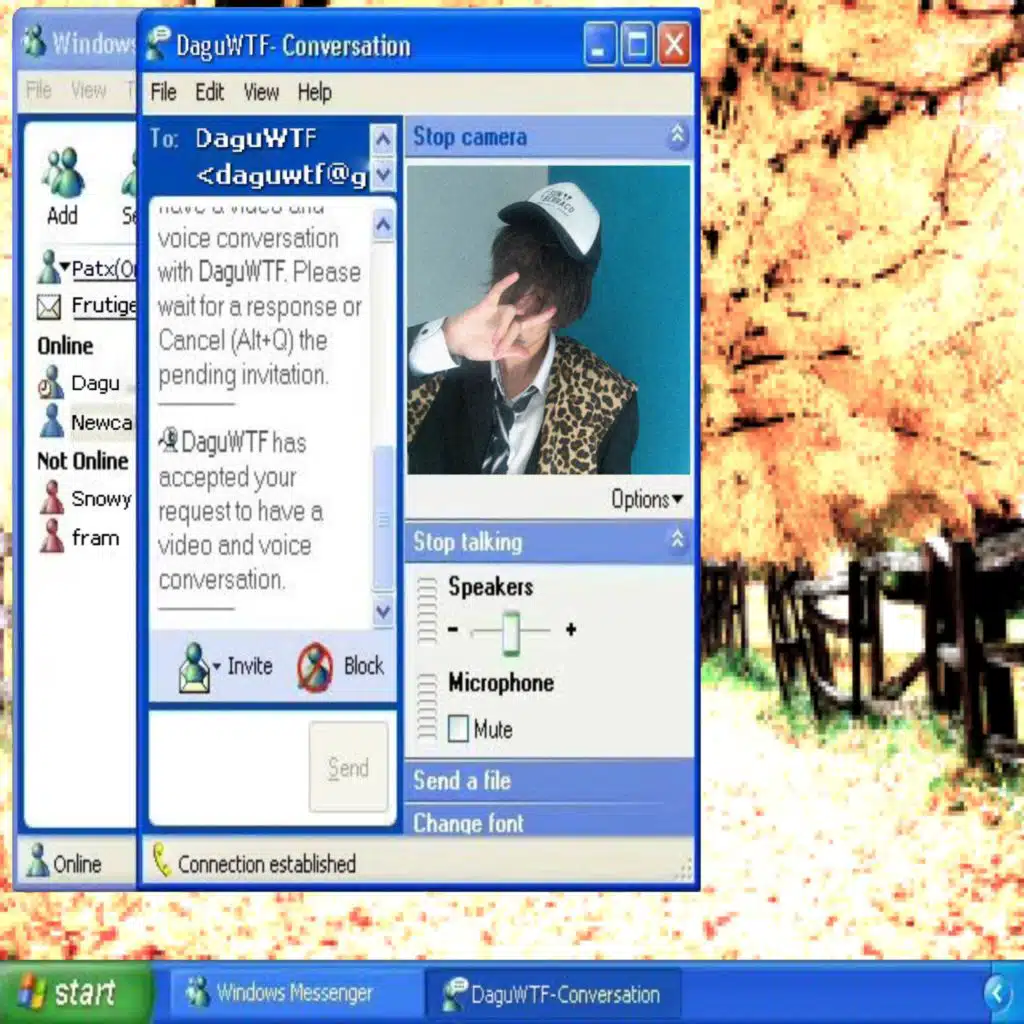Click the Change font link

click(x=468, y=824)
